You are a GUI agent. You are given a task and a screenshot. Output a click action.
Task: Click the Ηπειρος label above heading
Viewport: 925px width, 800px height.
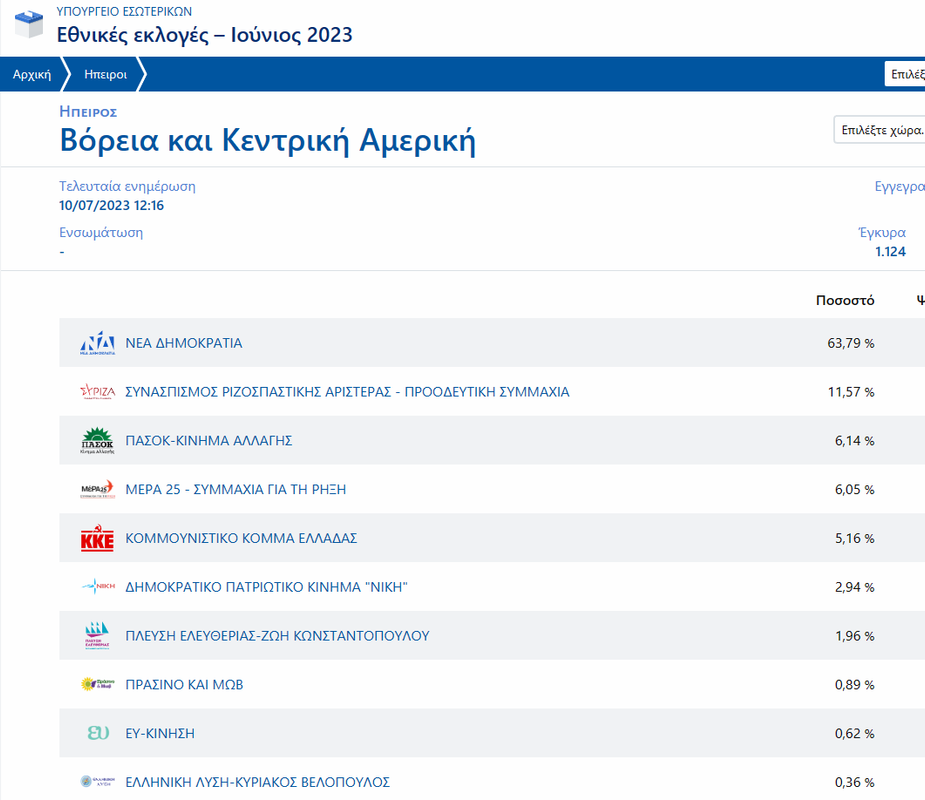point(88,112)
